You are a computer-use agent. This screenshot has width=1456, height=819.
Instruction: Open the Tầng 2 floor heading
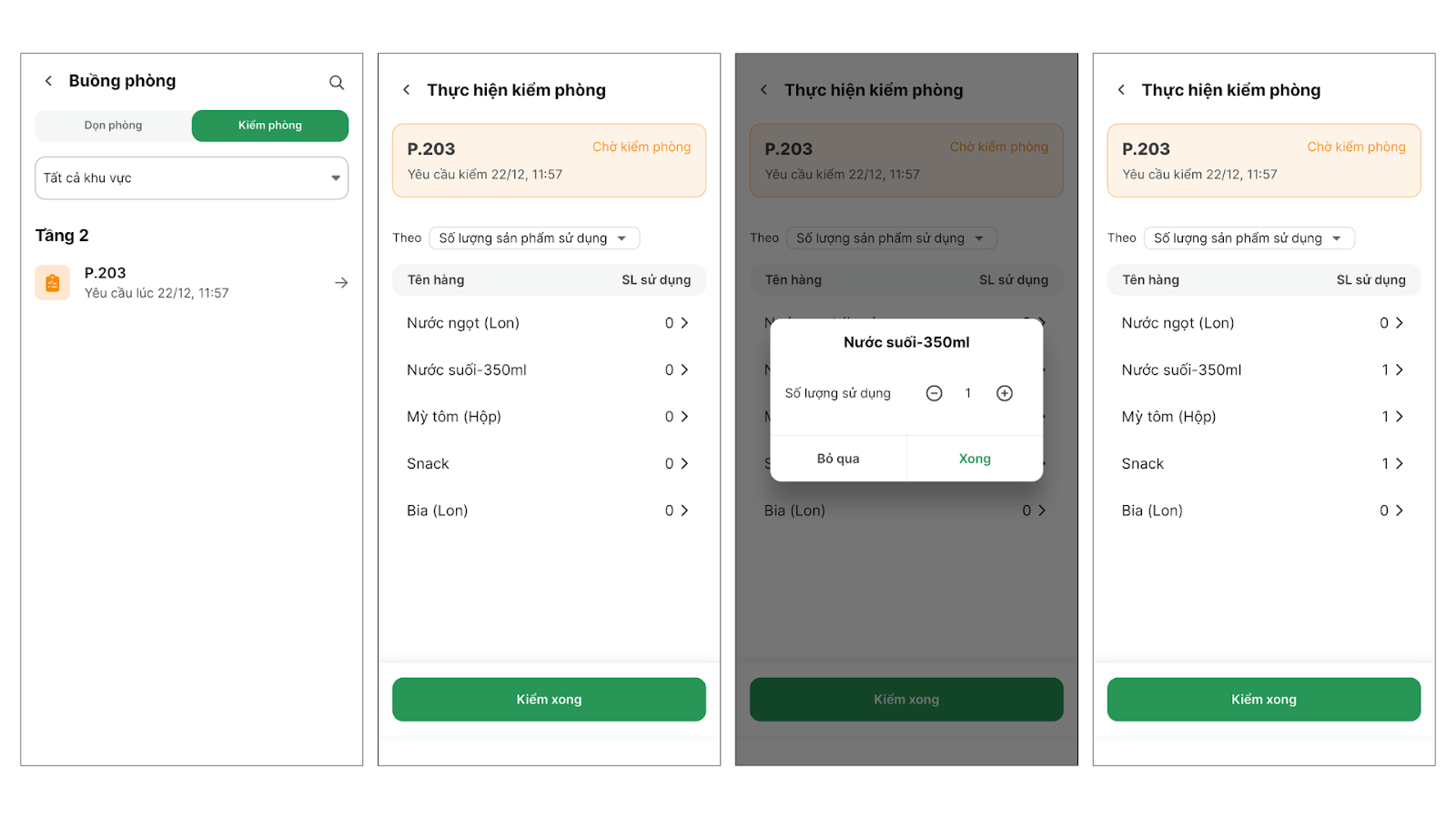[x=62, y=236]
